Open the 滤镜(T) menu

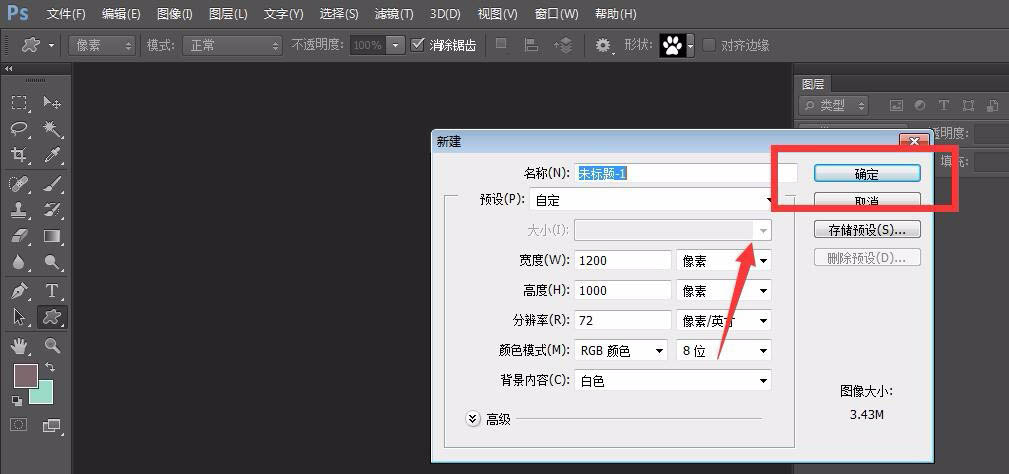[394, 14]
